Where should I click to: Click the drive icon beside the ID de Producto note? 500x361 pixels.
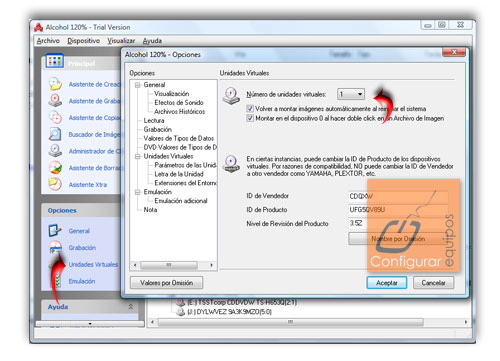click(231, 164)
